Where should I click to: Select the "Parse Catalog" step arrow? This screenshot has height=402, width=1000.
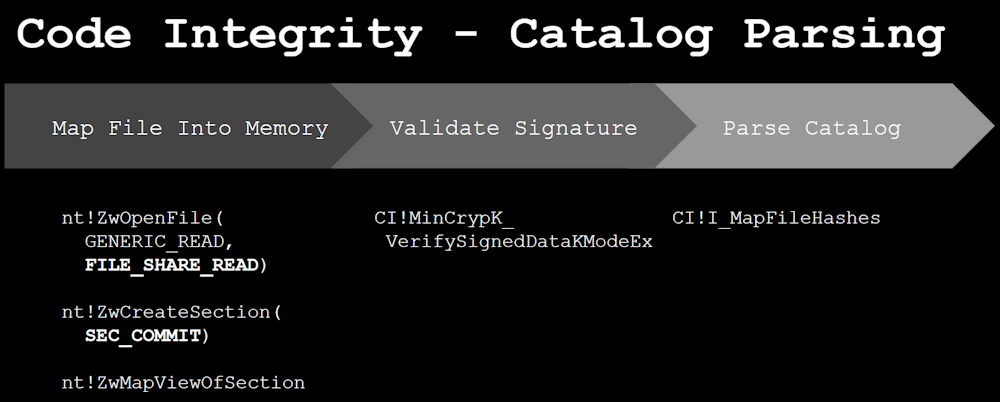pyautogui.click(x=811, y=128)
